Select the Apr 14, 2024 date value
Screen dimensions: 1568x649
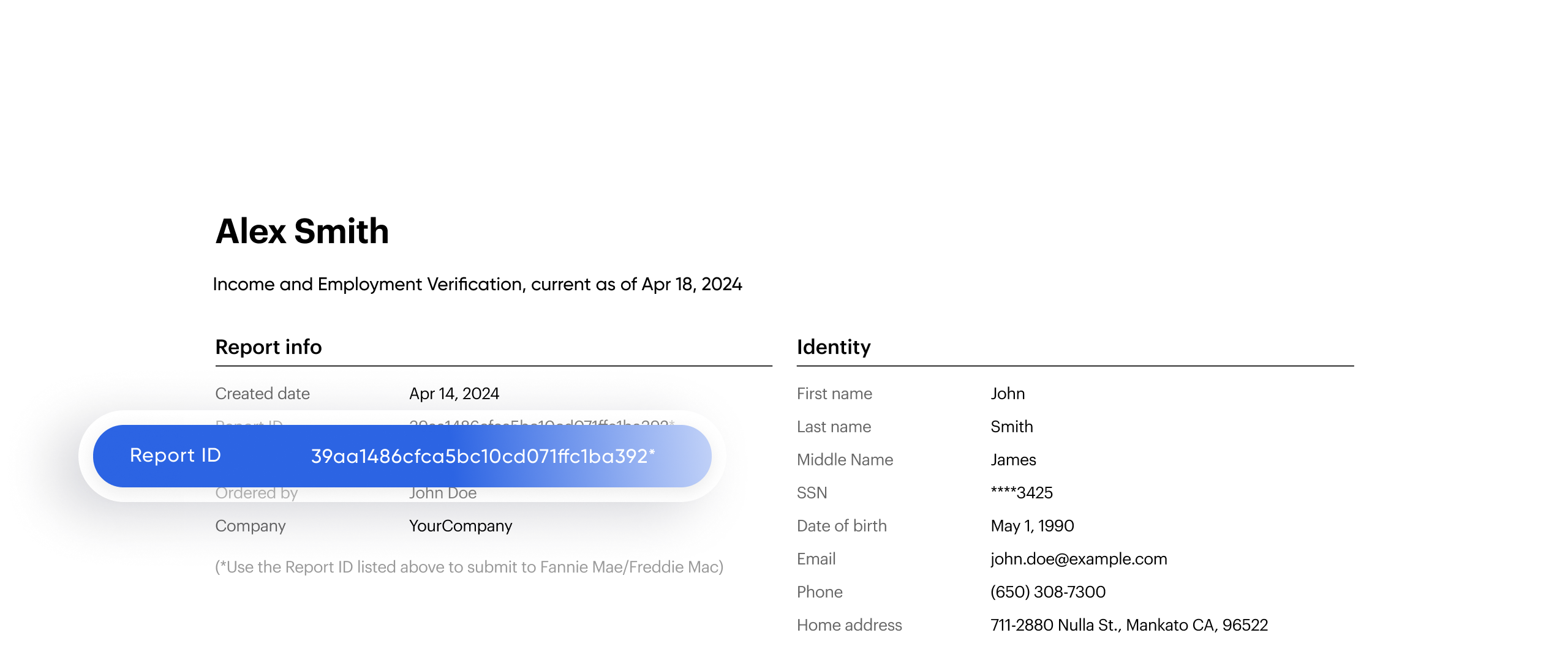454,394
